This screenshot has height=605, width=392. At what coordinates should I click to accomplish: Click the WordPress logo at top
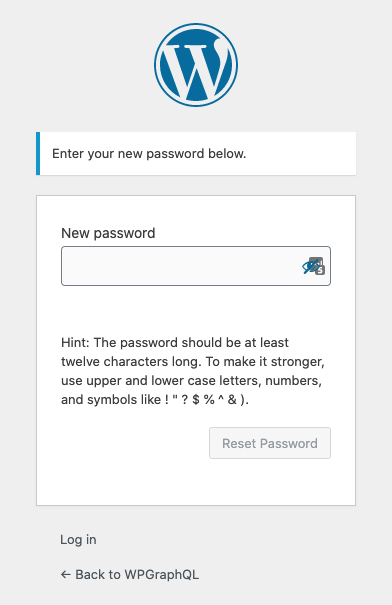tap(196, 65)
